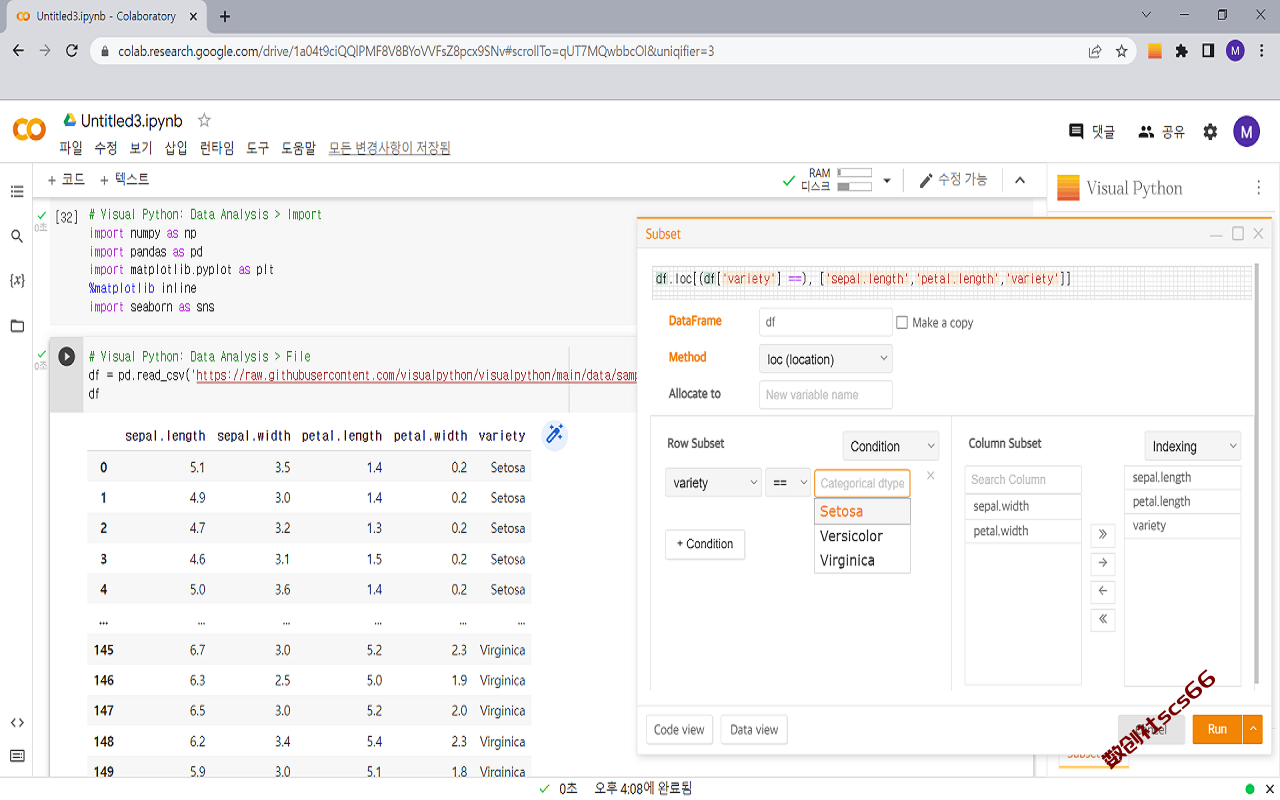Open the 수정 menu
The image size is (1280, 800).
pyautogui.click(x=106, y=148)
